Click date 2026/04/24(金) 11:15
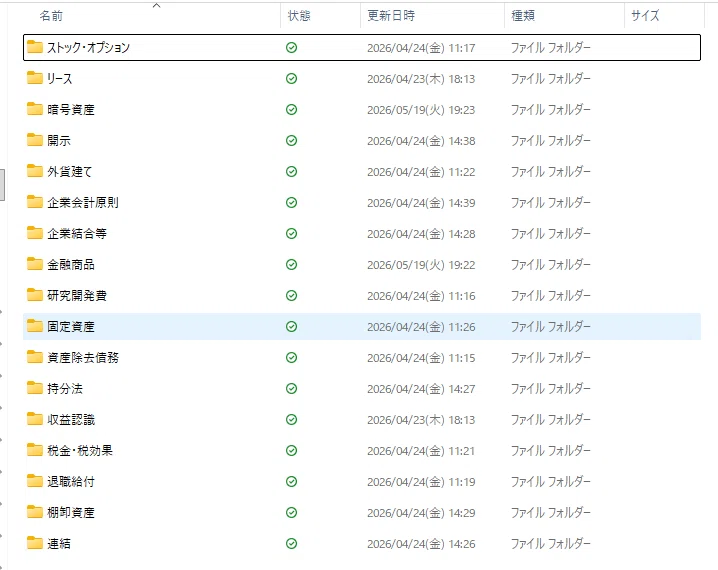This screenshot has width=718, height=570. 421,358
